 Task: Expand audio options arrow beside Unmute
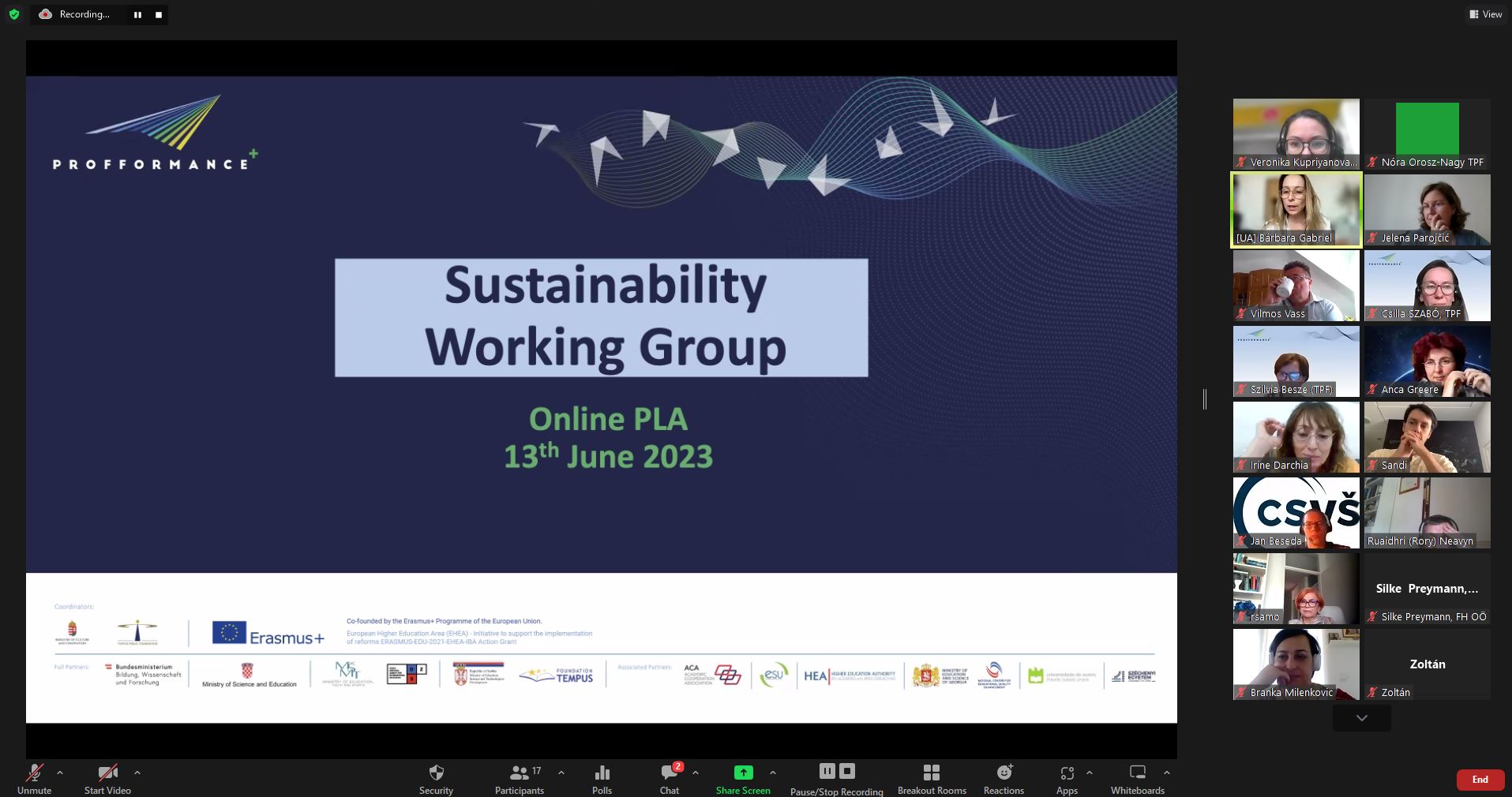pos(60,773)
